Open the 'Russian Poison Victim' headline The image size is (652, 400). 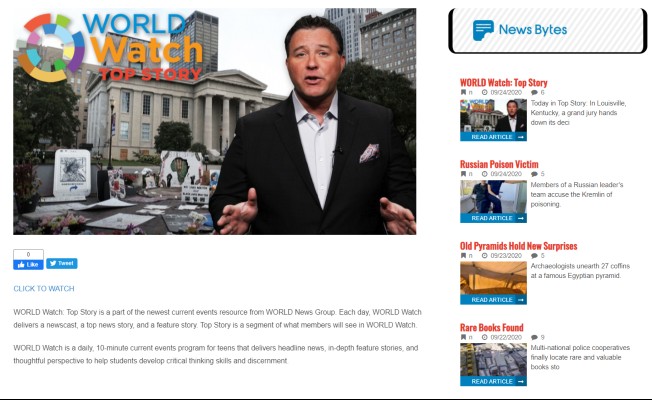(499, 164)
